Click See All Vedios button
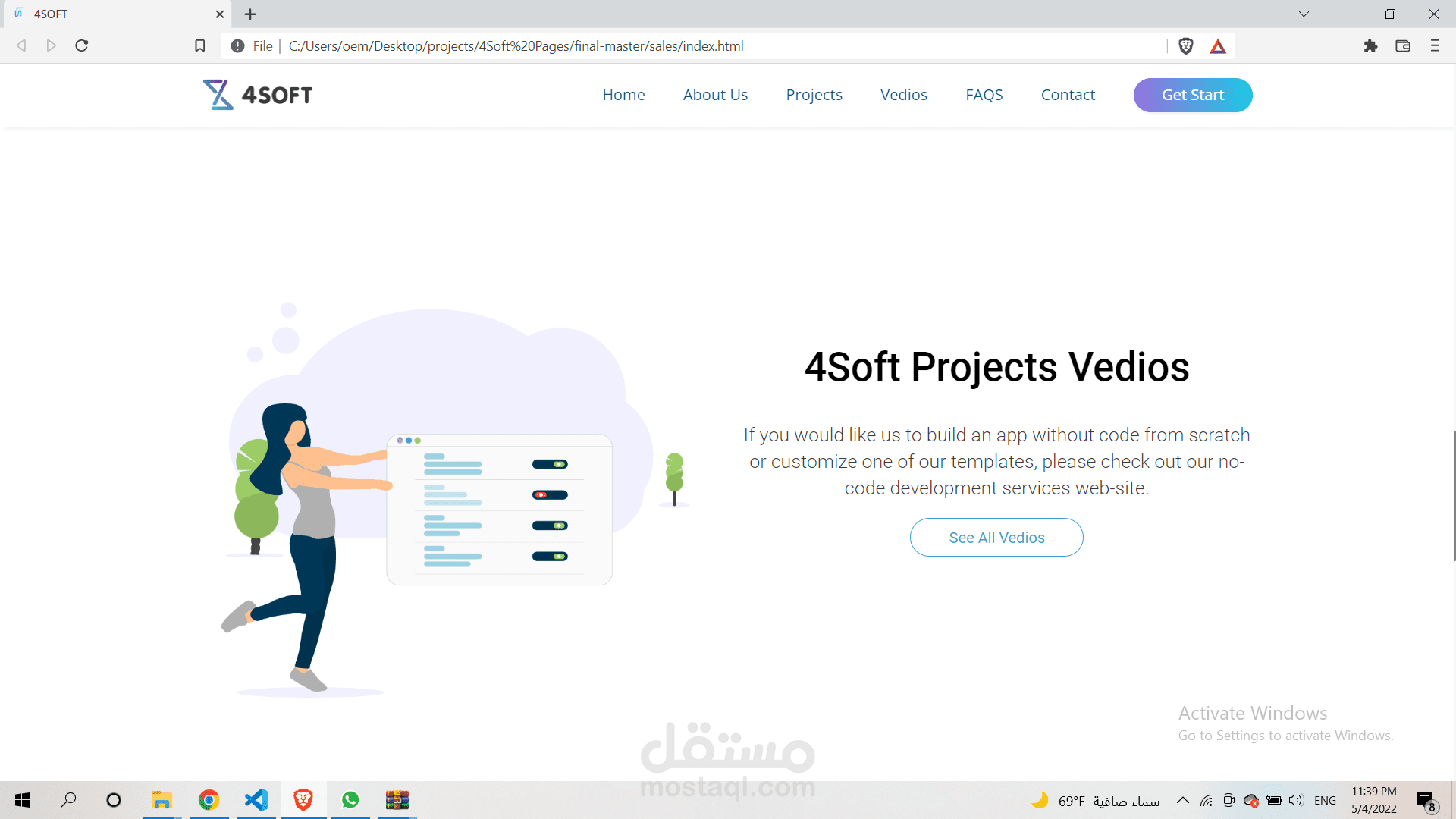The height and width of the screenshot is (819, 1456). tap(996, 538)
